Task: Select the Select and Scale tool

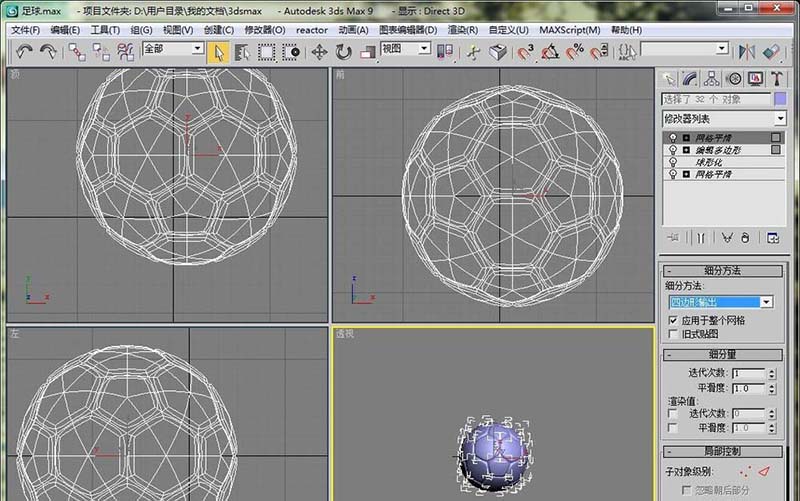Action: 368,52
